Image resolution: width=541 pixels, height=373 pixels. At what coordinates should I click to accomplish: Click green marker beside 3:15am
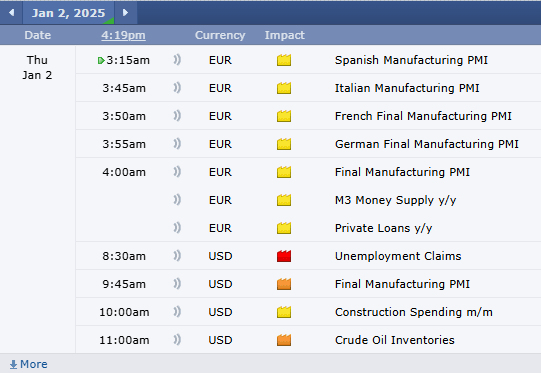pos(101,61)
